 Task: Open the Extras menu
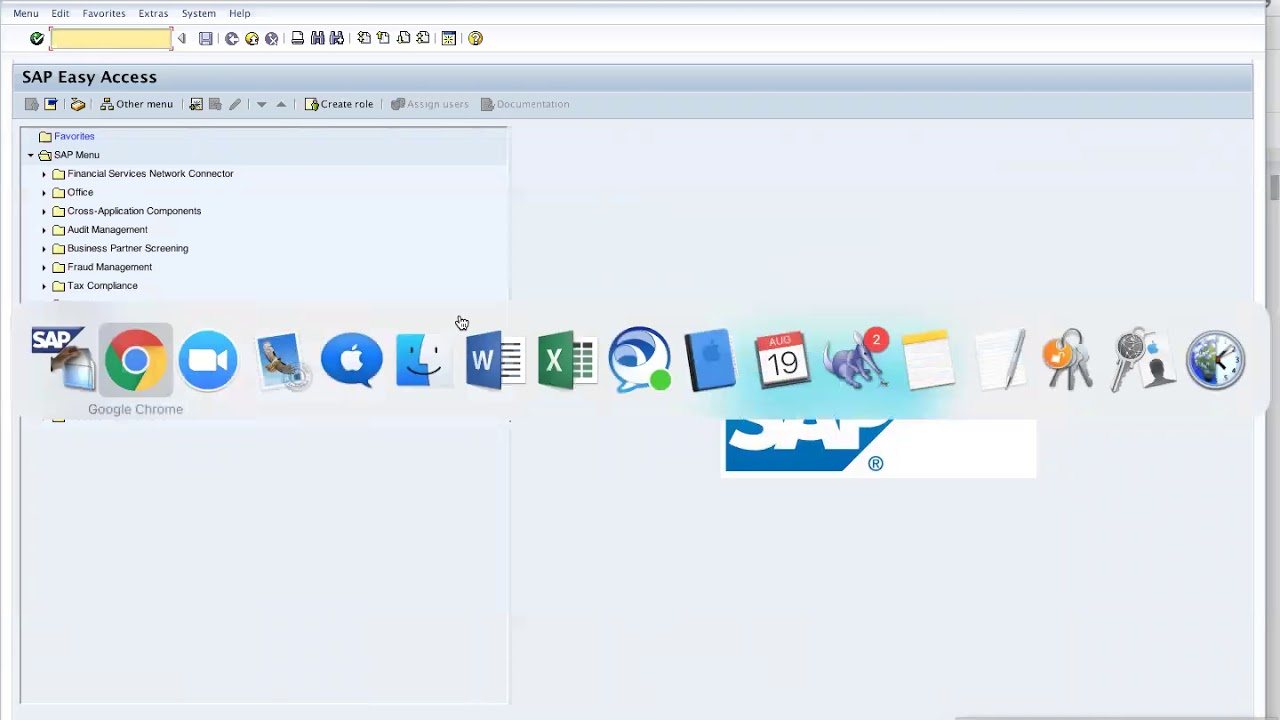153,13
